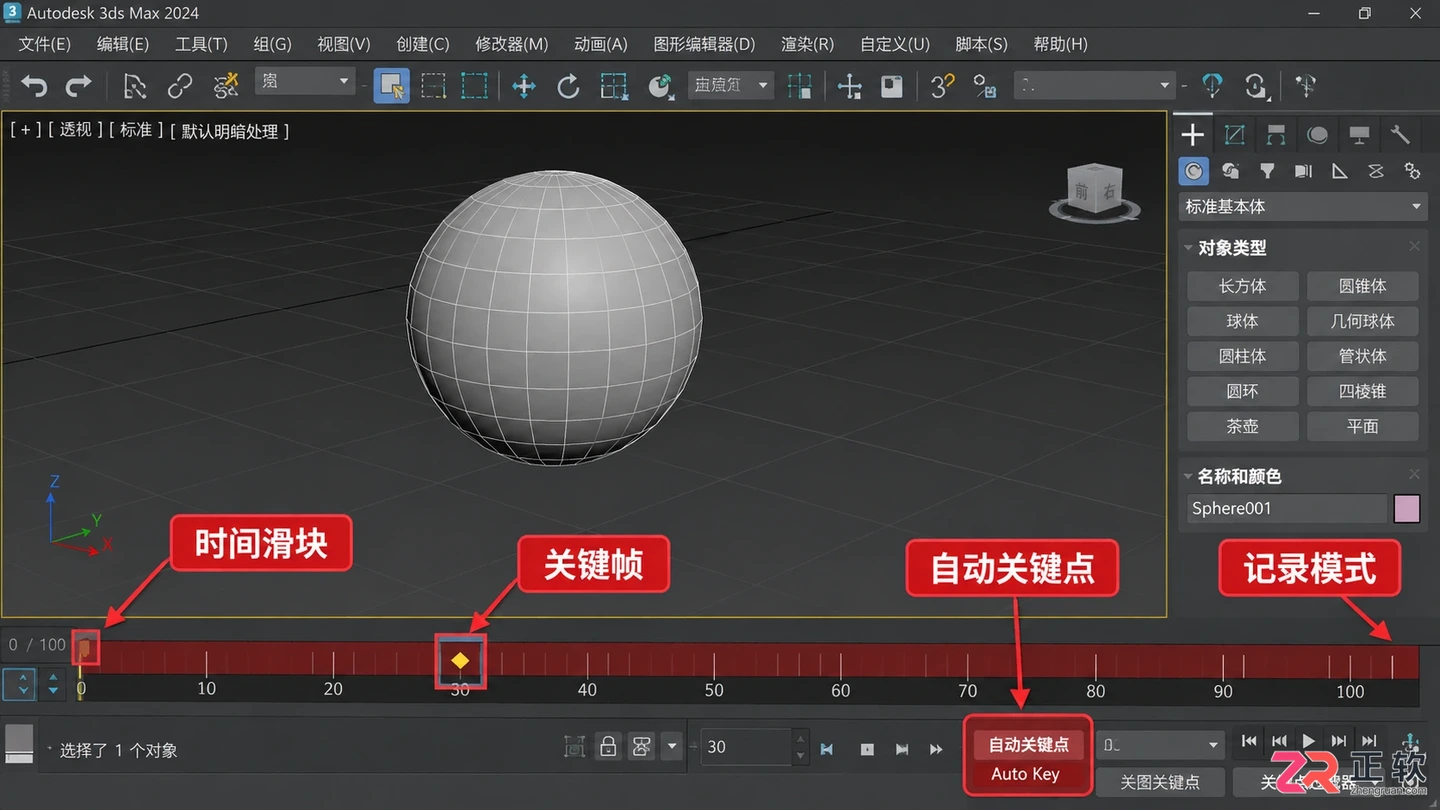Open the Display command panel tab
Viewport: 1440px width, 810px height.
pos(1359,135)
